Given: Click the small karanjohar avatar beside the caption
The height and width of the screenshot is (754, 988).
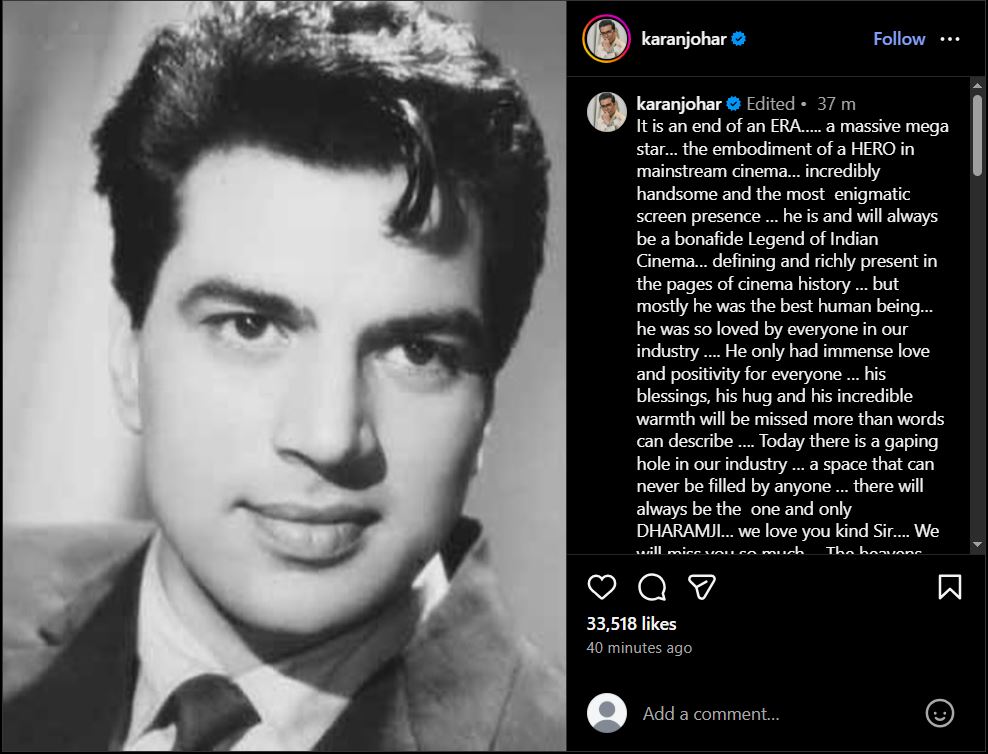Looking at the screenshot, I should (x=607, y=112).
